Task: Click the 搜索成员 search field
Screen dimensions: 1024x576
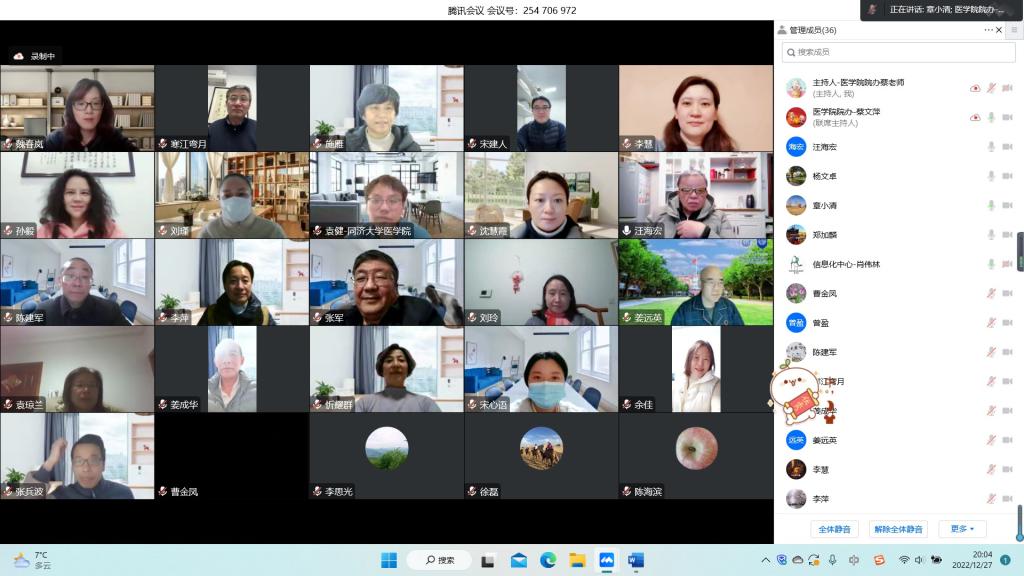Action: coord(898,52)
